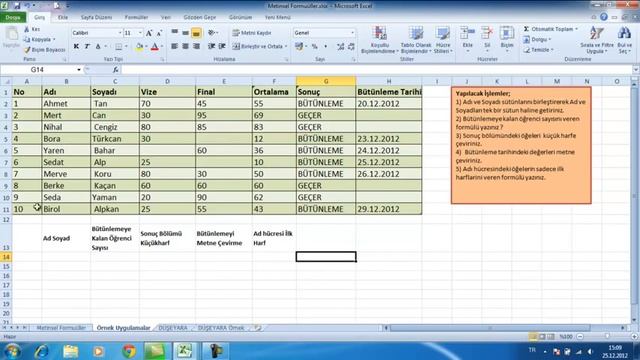The image size is (640, 360).
Task: Open Internet Explorer from the taskbar
Action: 42,351
